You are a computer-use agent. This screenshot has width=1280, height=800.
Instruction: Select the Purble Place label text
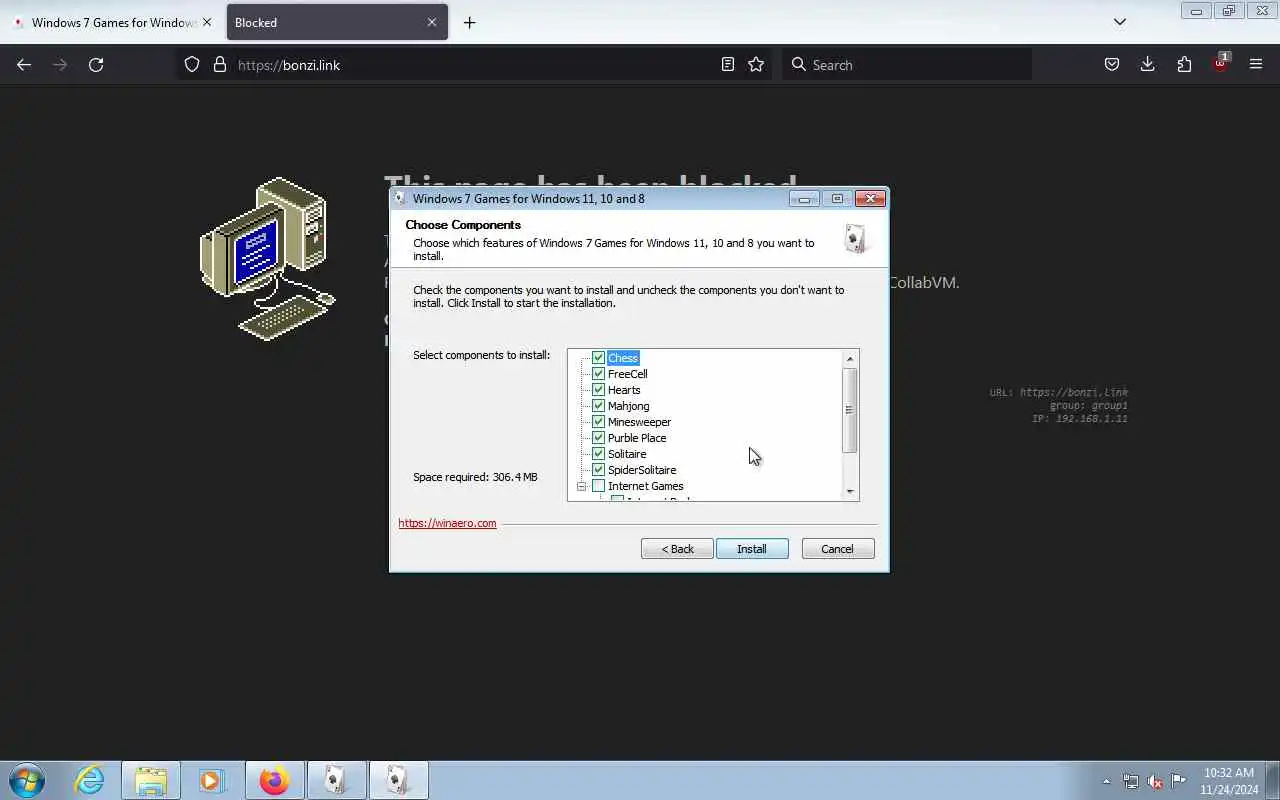click(x=637, y=438)
